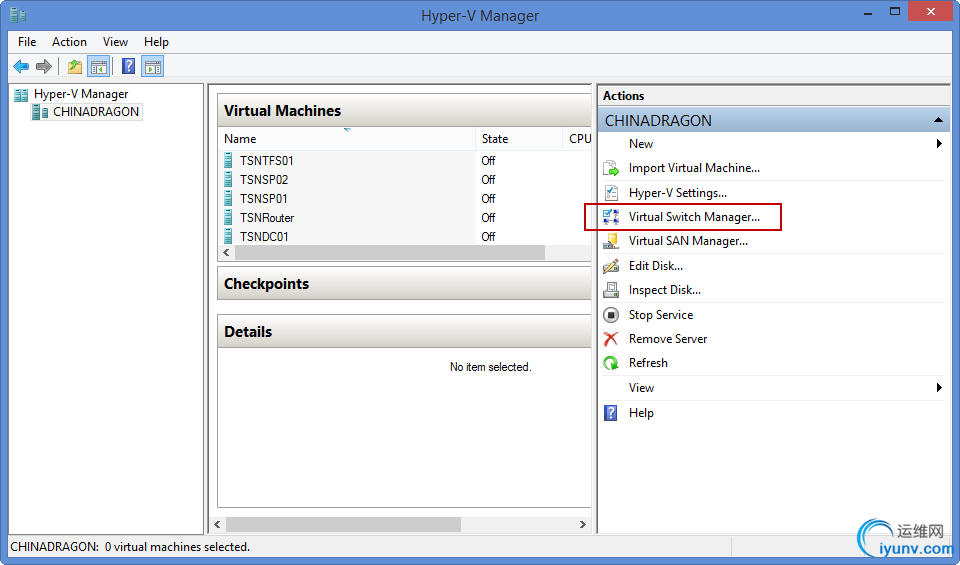960x565 pixels.
Task: Click the Stop Service icon
Action: [x=611, y=315]
